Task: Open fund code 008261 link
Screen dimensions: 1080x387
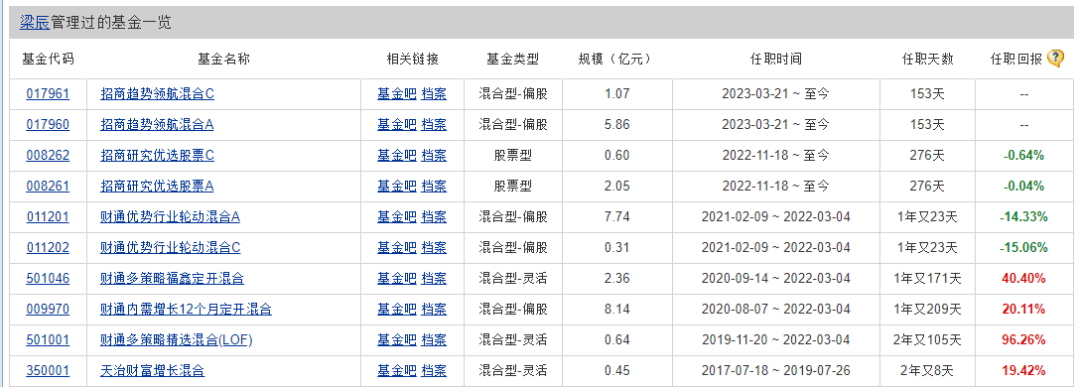Action: coord(48,186)
